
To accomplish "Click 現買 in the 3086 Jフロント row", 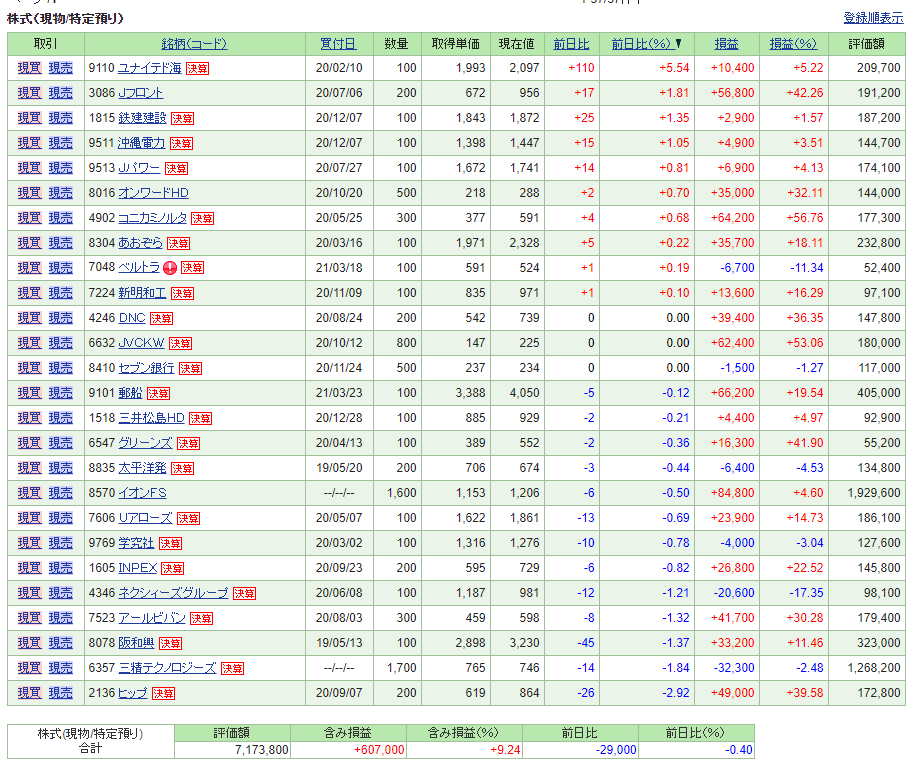I will click(29, 93).
